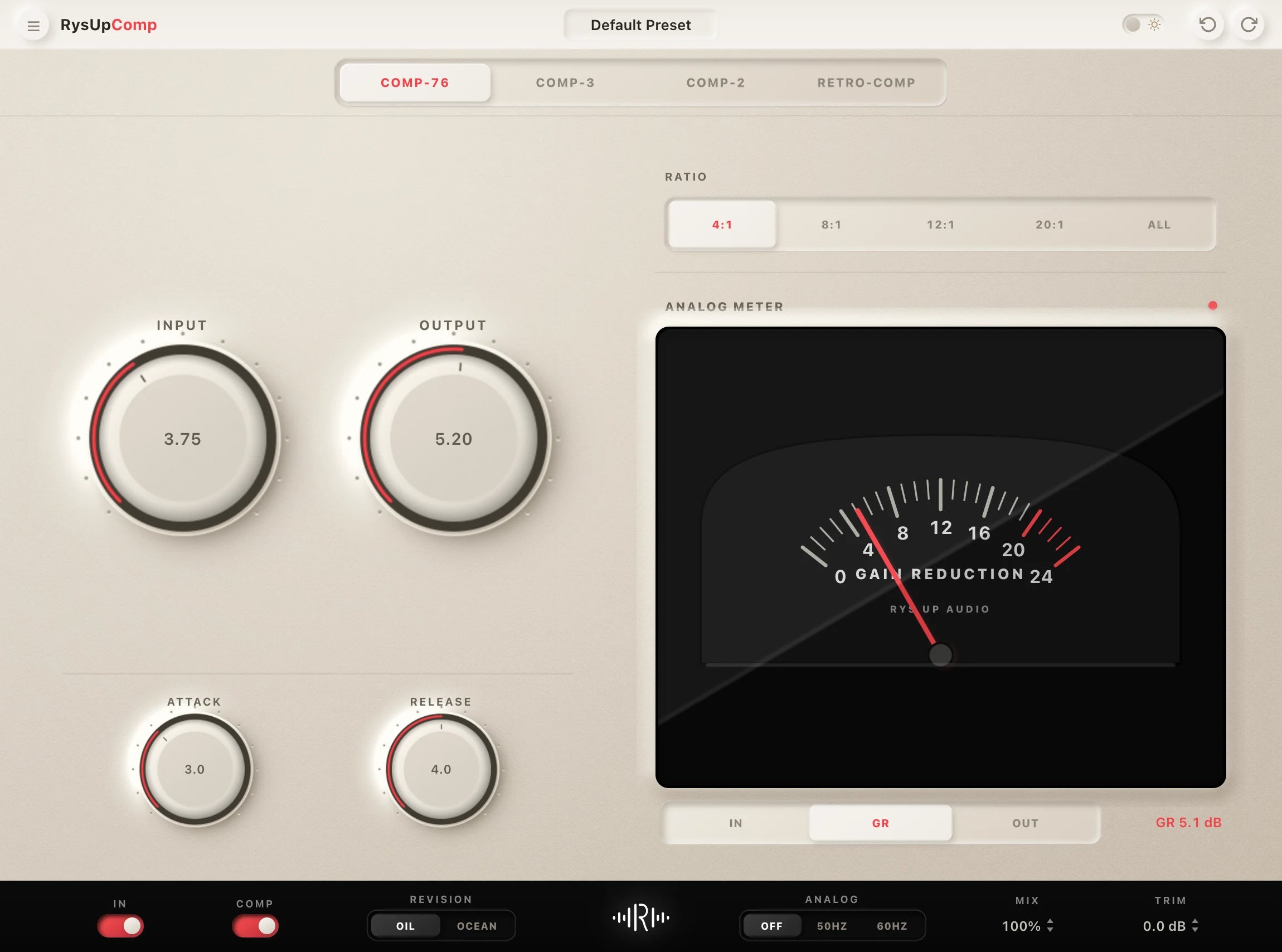The width and height of the screenshot is (1282, 952).
Task: Select the ALL ratio option
Action: pyautogui.click(x=1159, y=224)
